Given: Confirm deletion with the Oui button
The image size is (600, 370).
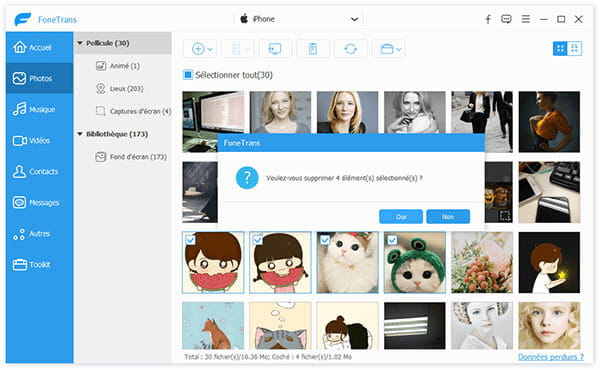Looking at the screenshot, I should coord(401,217).
